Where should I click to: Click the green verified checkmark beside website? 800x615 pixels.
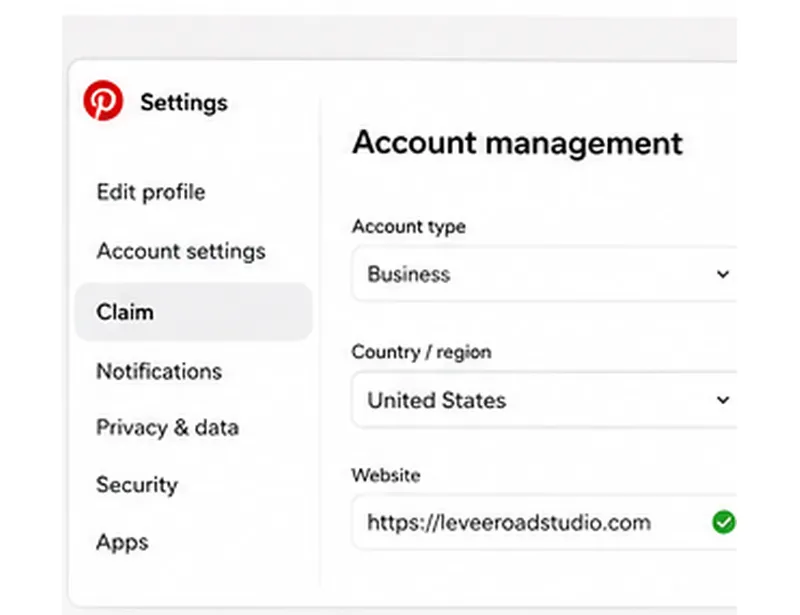(723, 522)
